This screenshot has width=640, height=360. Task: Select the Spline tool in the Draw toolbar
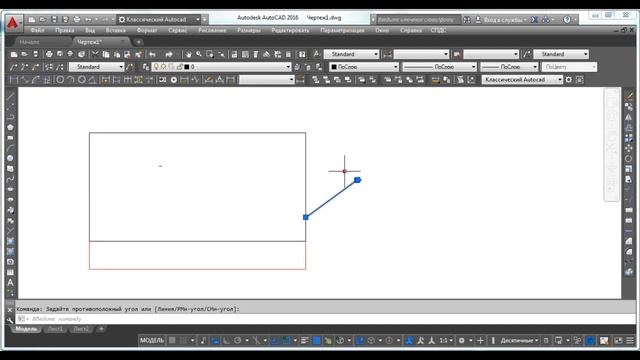pyautogui.click(x=11, y=179)
